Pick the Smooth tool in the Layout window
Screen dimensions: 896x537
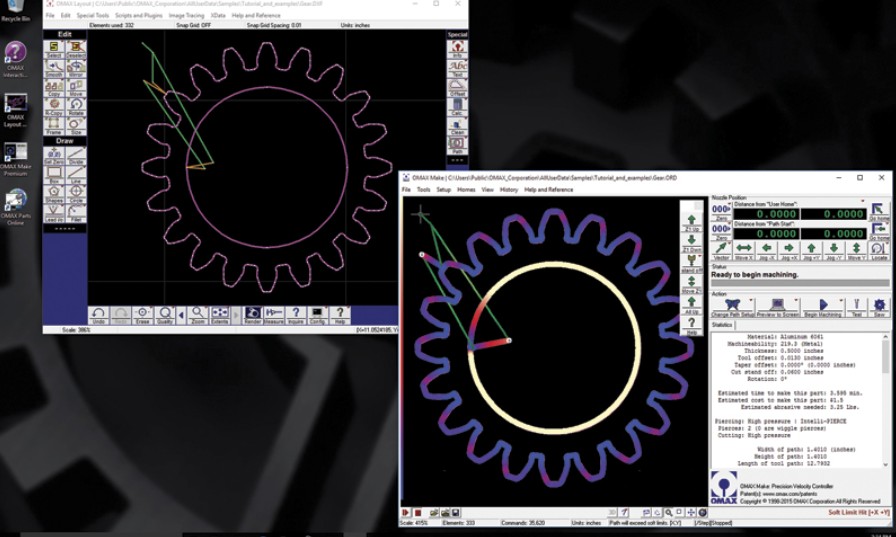[x=54, y=69]
